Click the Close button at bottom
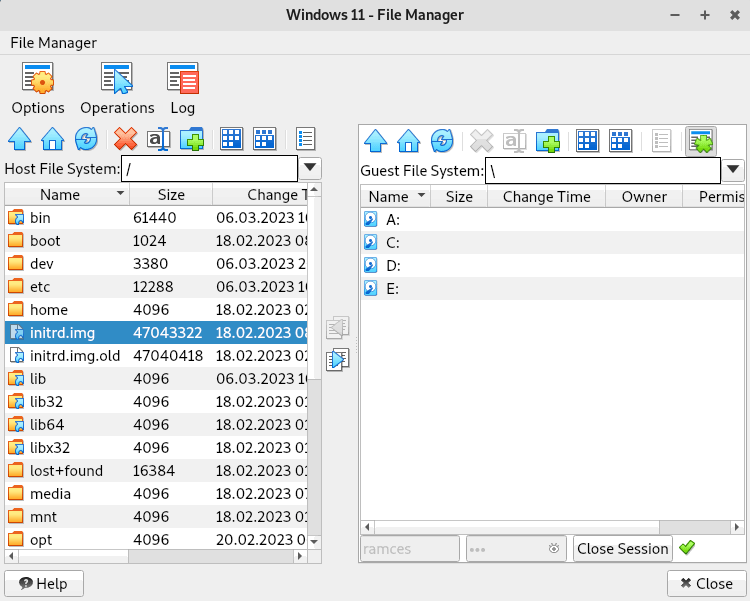This screenshot has height=601, width=750. pyautogui.click(x=706, y=583)
